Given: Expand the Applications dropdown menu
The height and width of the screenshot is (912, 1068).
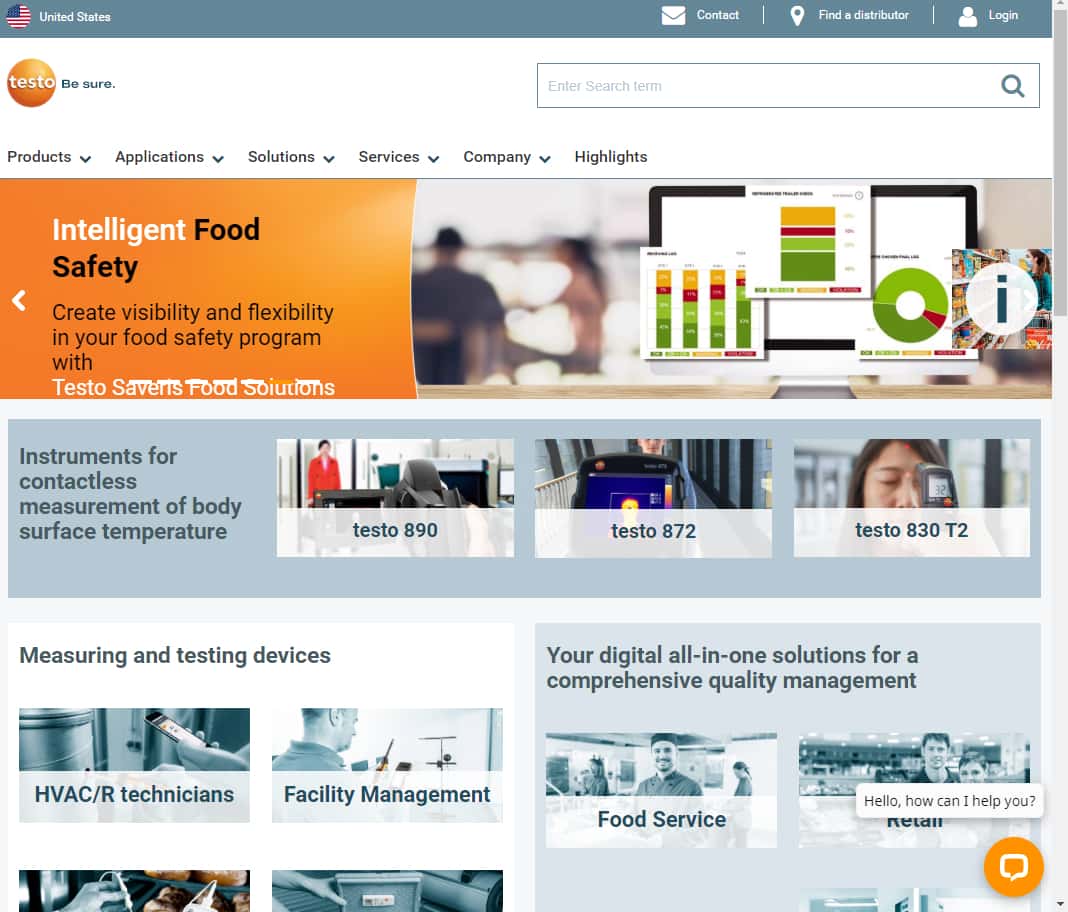Looking at the screenshot, I should [169, 157].
